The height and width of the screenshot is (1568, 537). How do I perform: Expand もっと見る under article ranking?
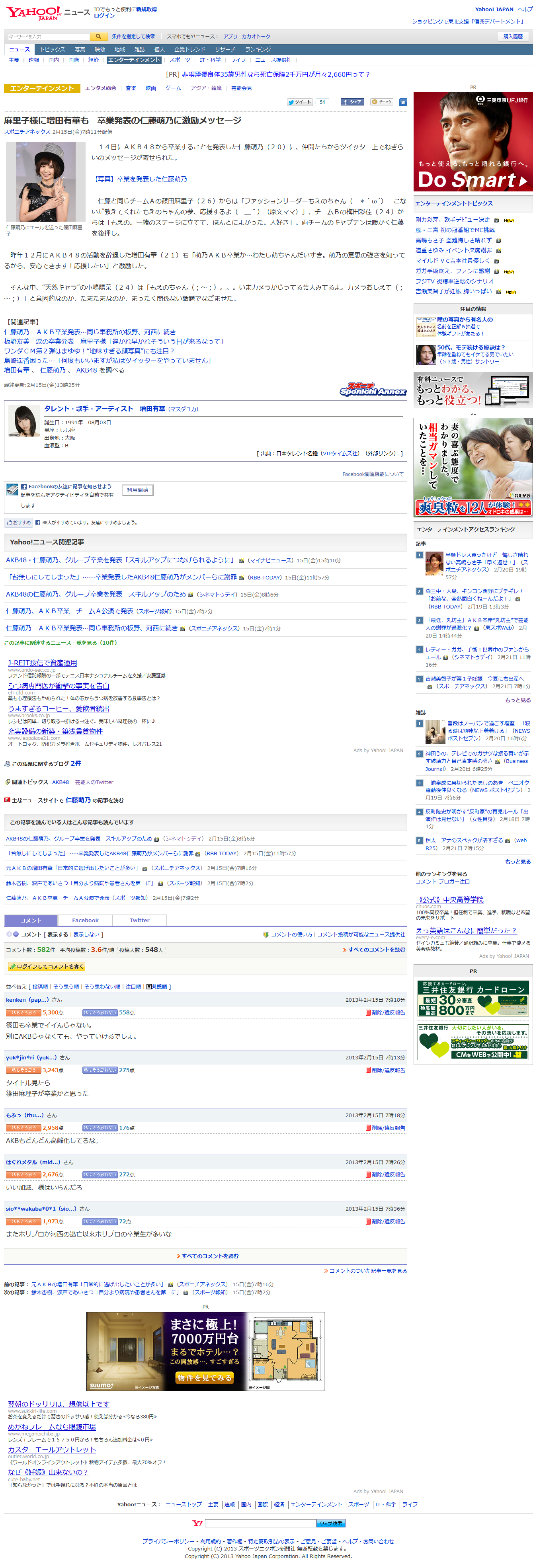[517, 700]
